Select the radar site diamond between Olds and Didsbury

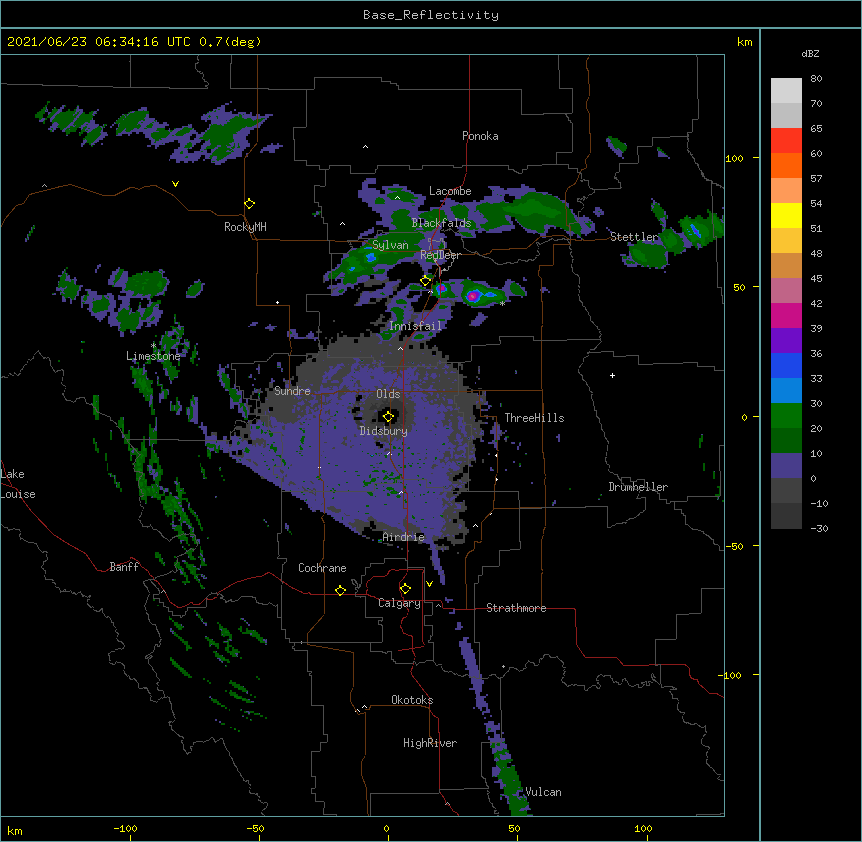tap(389, 417)
